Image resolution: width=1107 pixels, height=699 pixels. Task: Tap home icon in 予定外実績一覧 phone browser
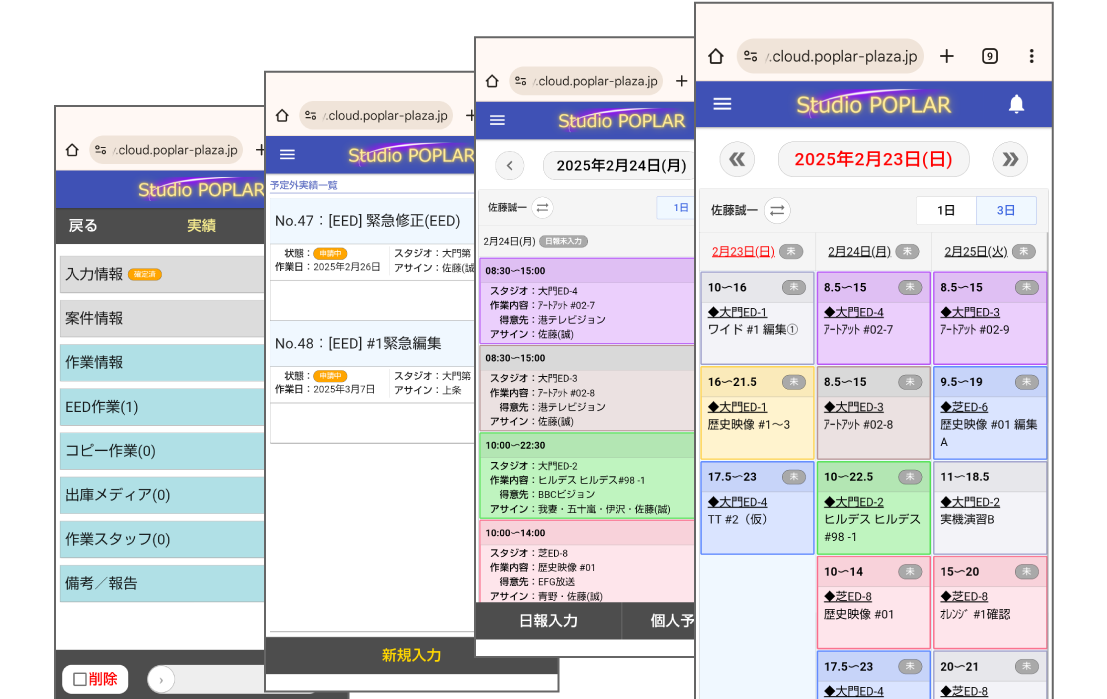pyautogui.click(x=282, y=115)
